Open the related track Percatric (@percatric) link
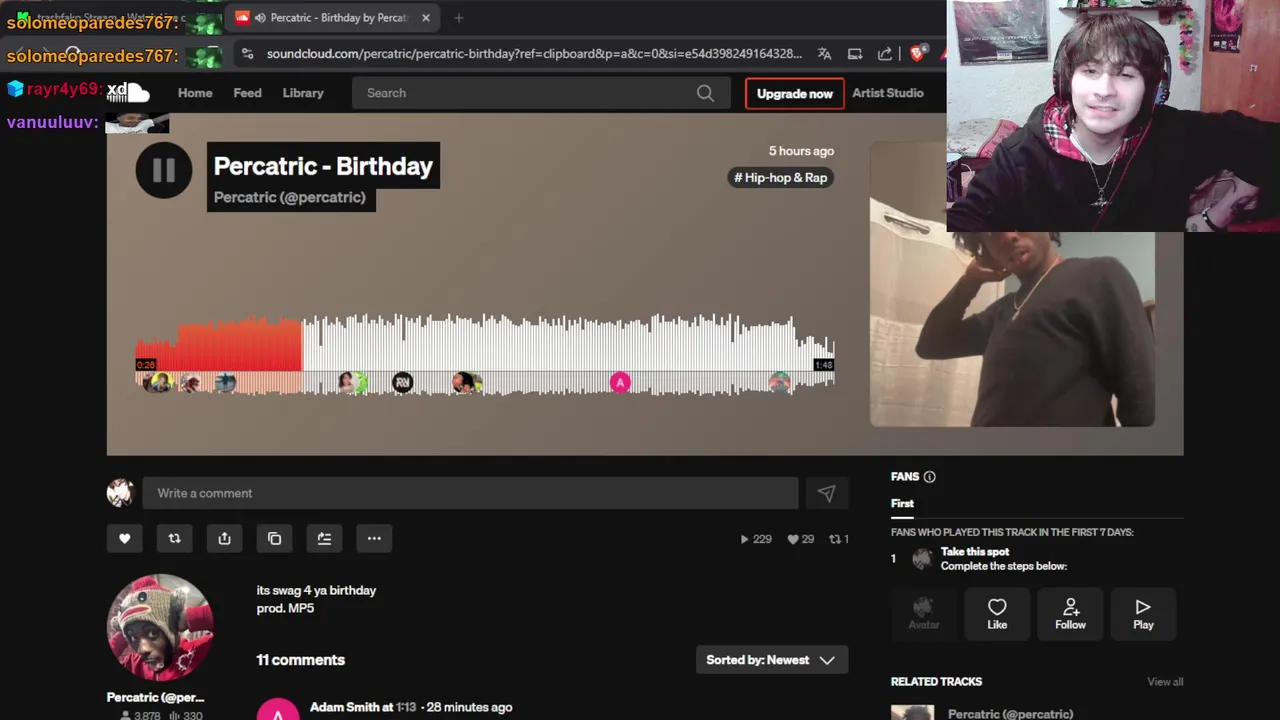1280x720 pixels. tap(1010, 714)
